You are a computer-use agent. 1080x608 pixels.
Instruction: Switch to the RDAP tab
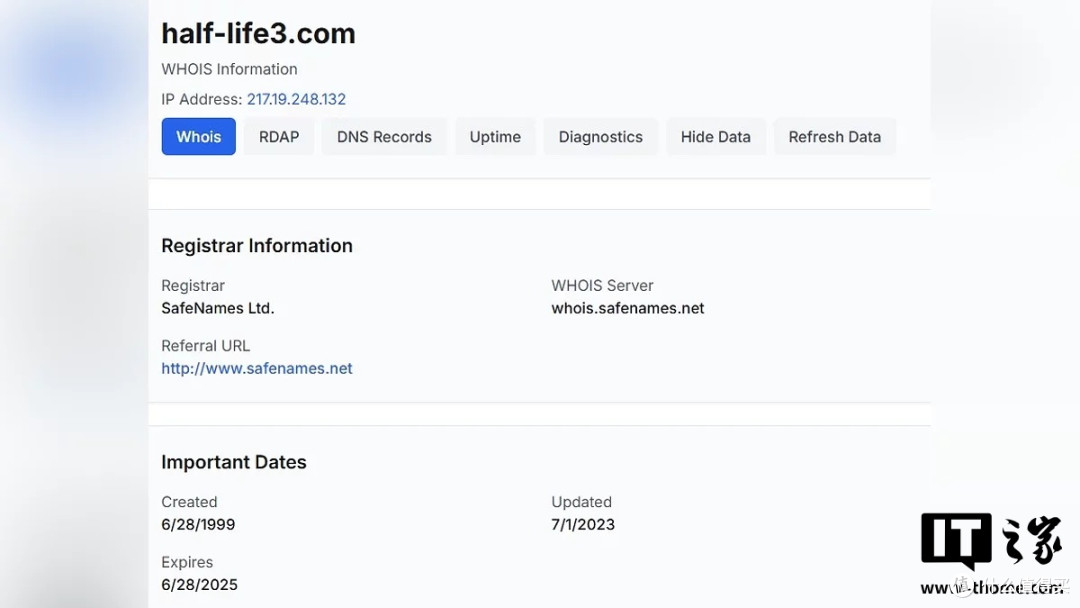click(279, 136)
